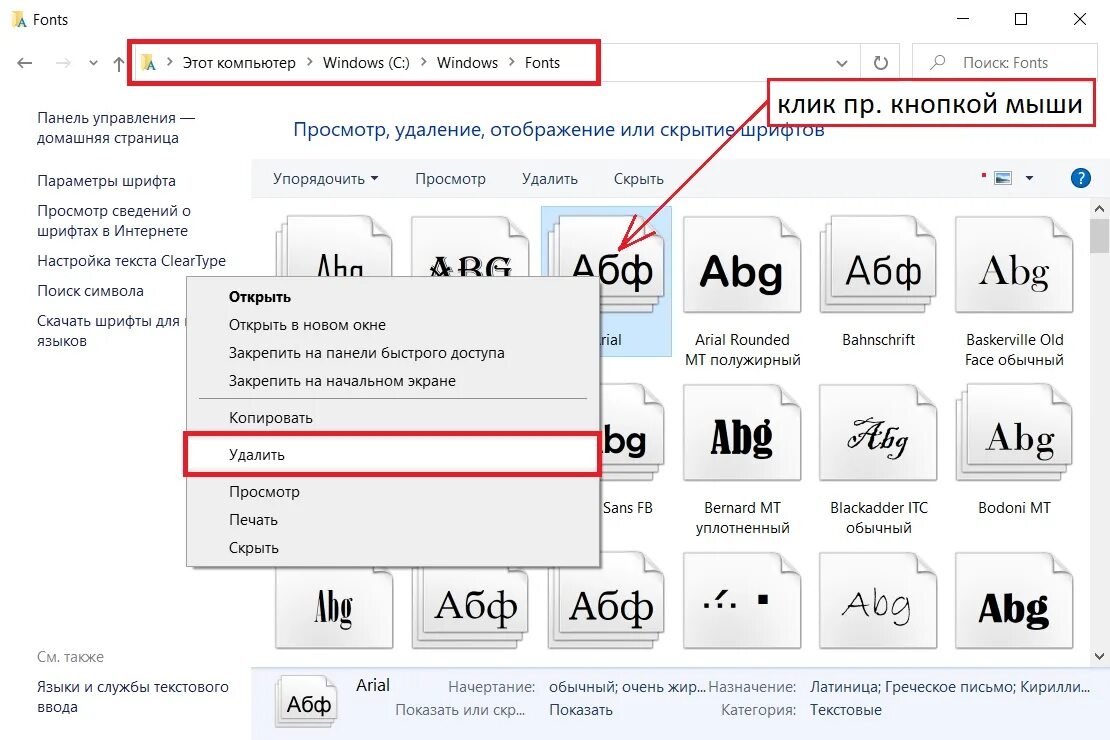
Task: Select the Bahnschrift font icon
Action: [878, 264]
